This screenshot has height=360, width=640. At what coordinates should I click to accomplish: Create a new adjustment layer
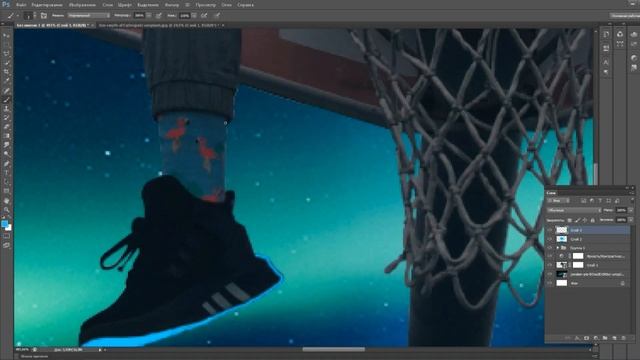tap(596, 338)
